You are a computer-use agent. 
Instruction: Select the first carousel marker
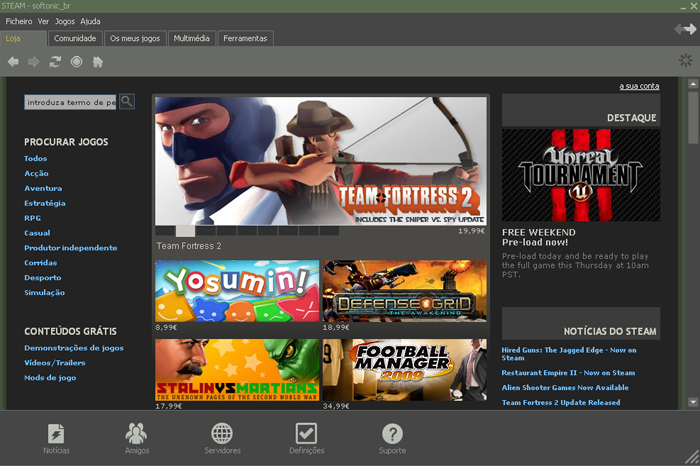tap(165, 231)
